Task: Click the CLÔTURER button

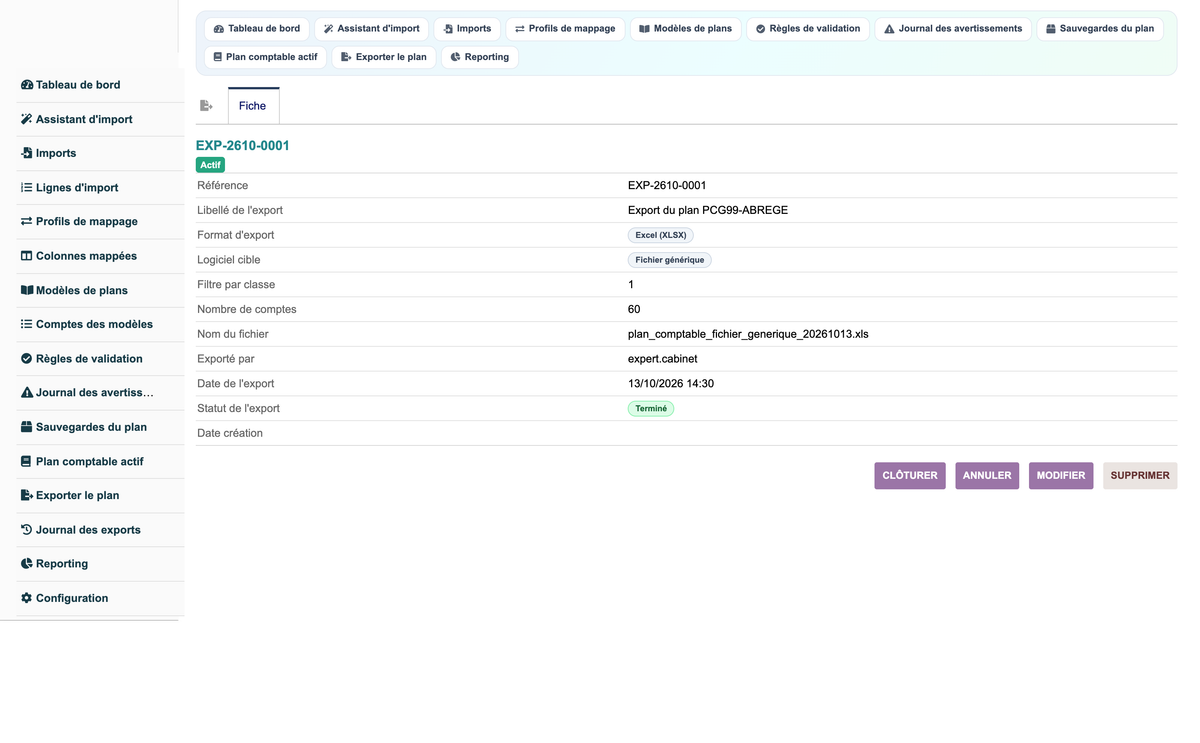Action: pyautogui.click(x=910, y=476)
